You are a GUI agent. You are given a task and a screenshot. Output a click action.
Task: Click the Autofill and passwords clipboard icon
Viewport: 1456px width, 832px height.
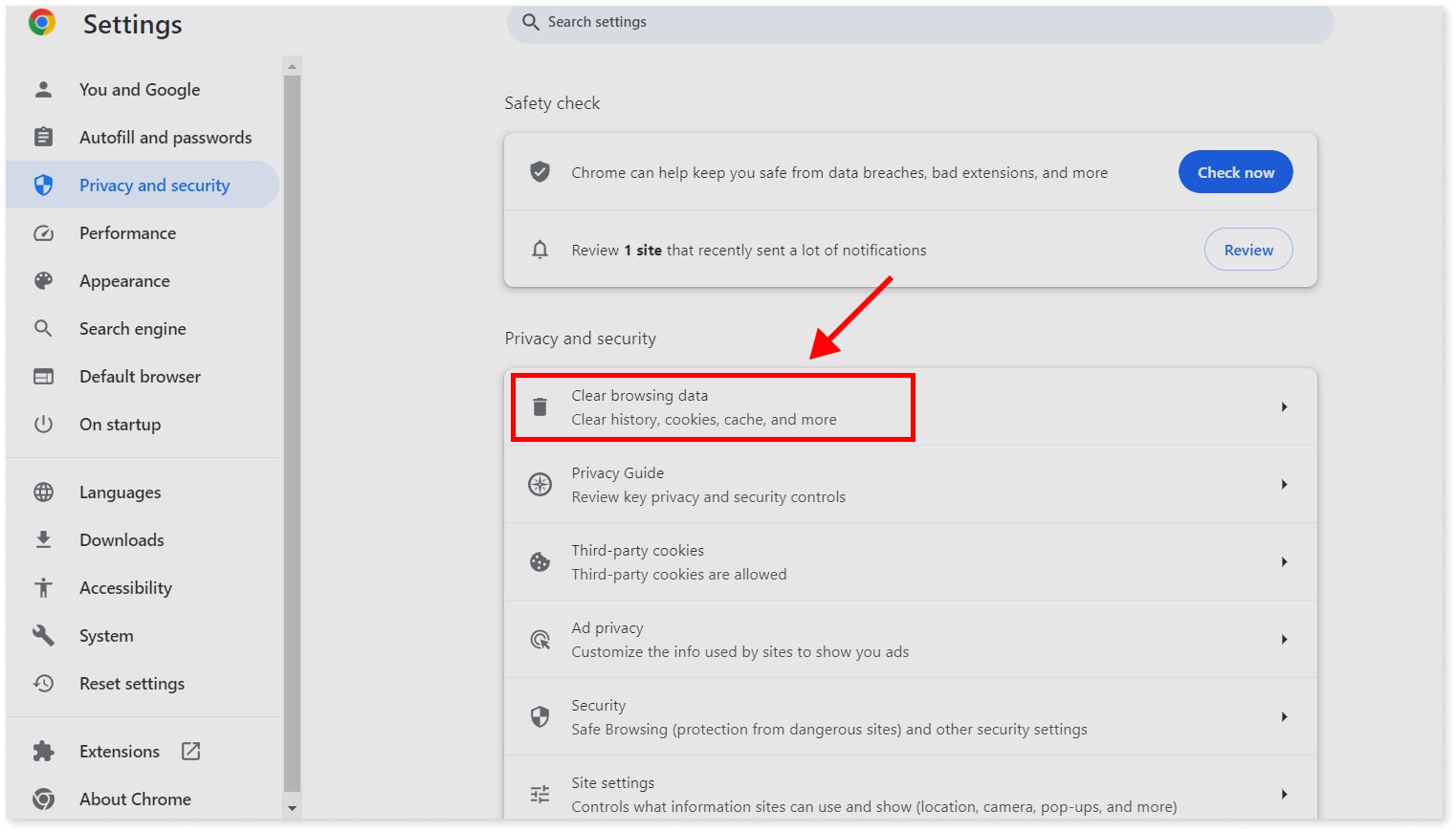43,137
